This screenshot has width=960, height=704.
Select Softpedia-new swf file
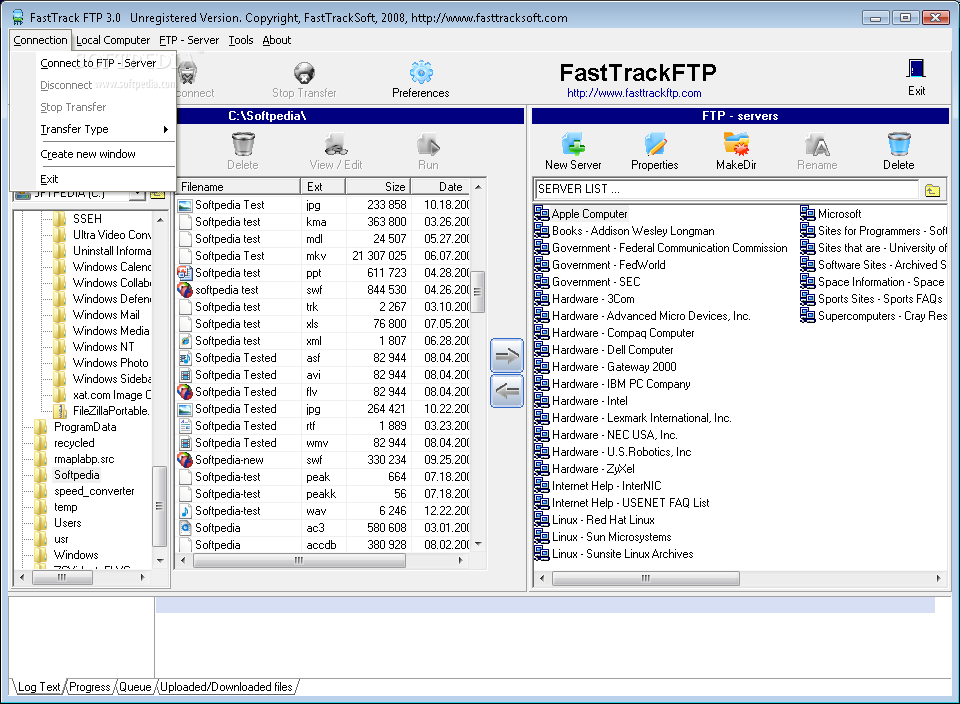[323, 460]
